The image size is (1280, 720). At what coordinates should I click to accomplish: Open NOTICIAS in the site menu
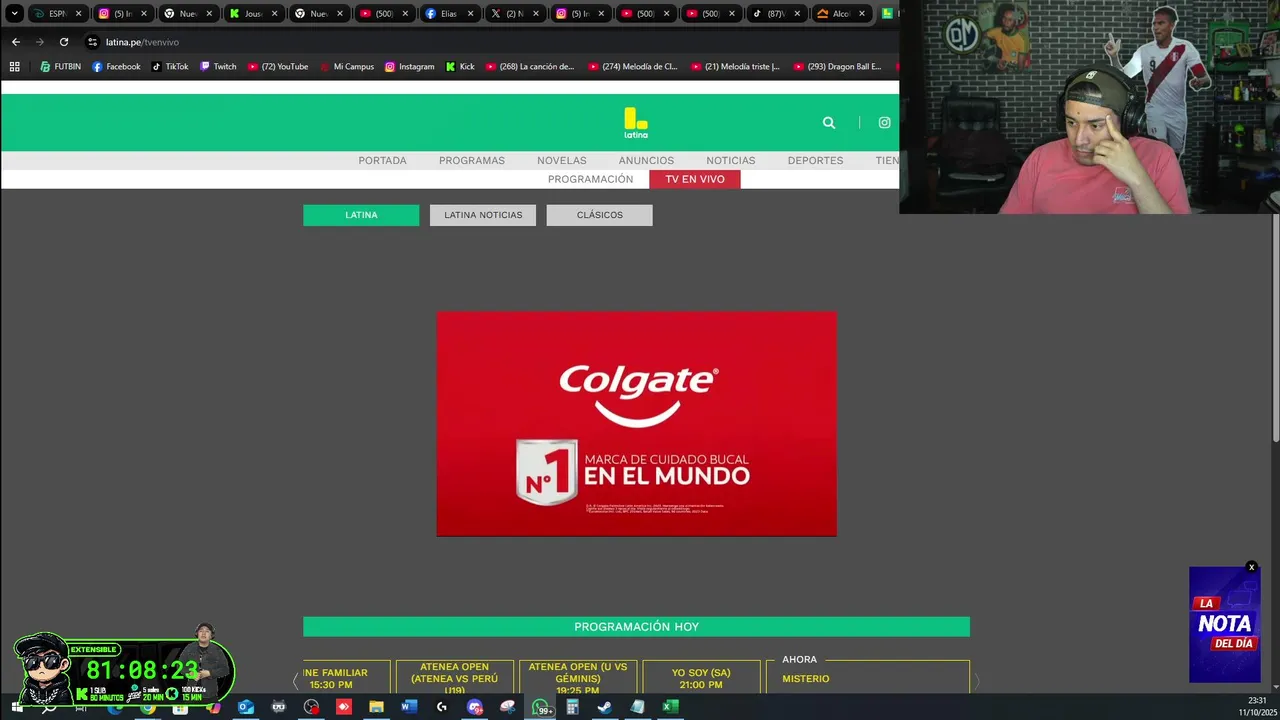click(731, 160)
